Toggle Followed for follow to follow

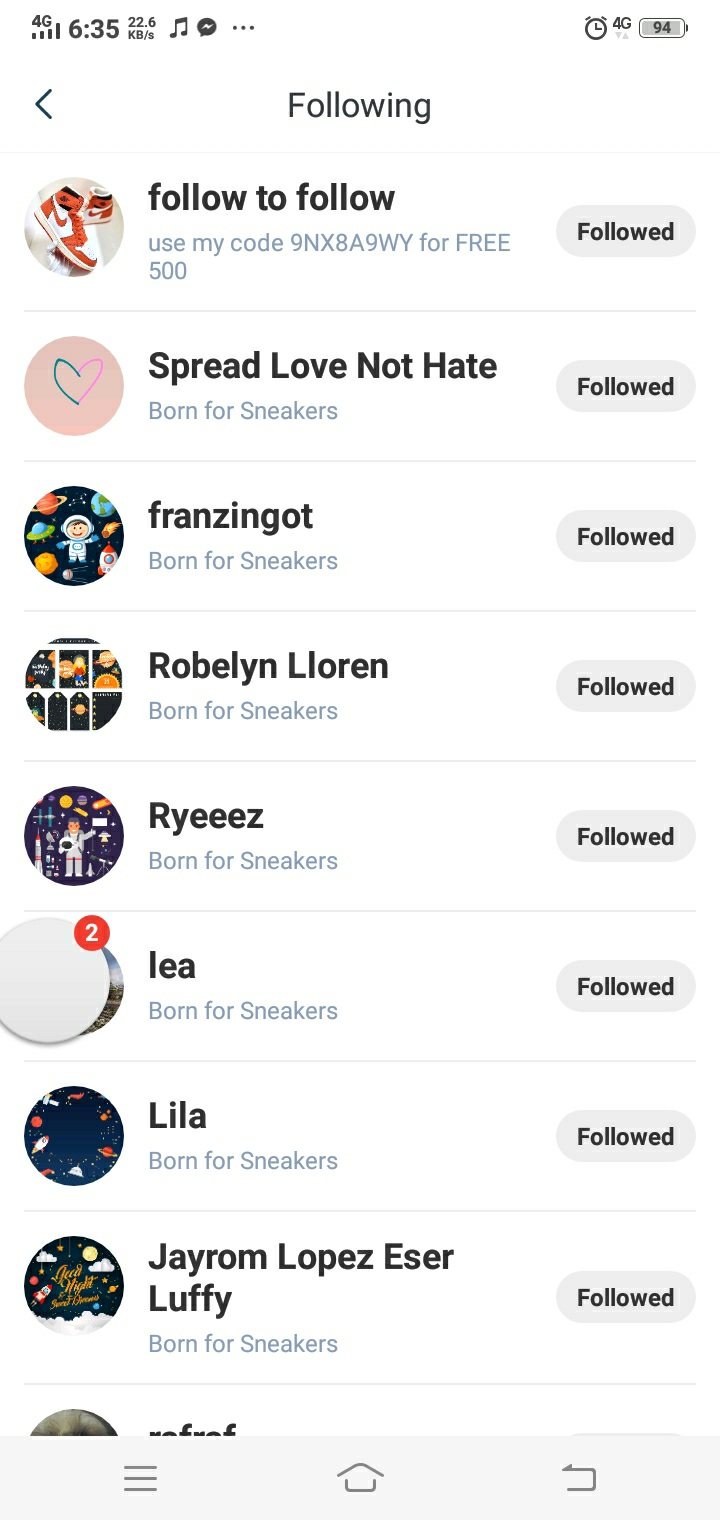pyautogui.click(x=625, y=232)
